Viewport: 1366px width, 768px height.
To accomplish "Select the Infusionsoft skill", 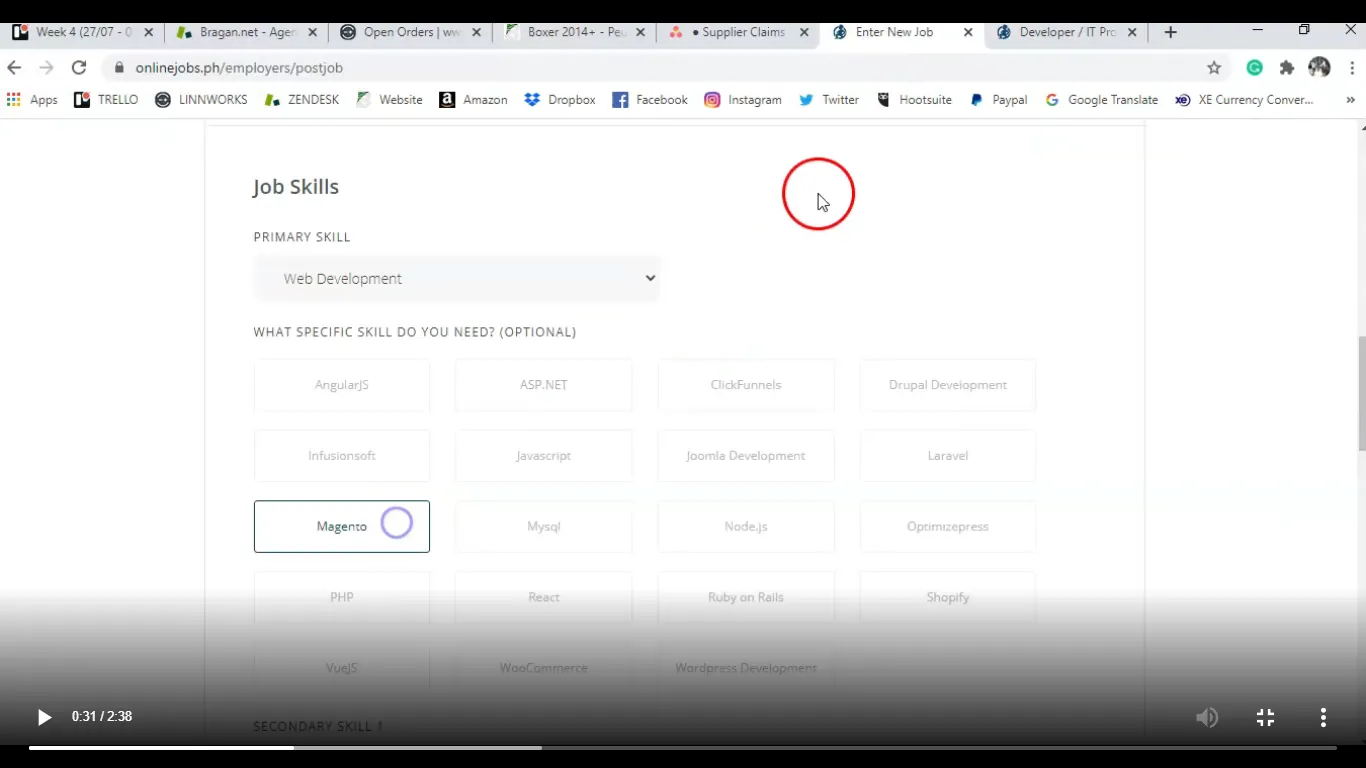I will click(x=342, y=456).
